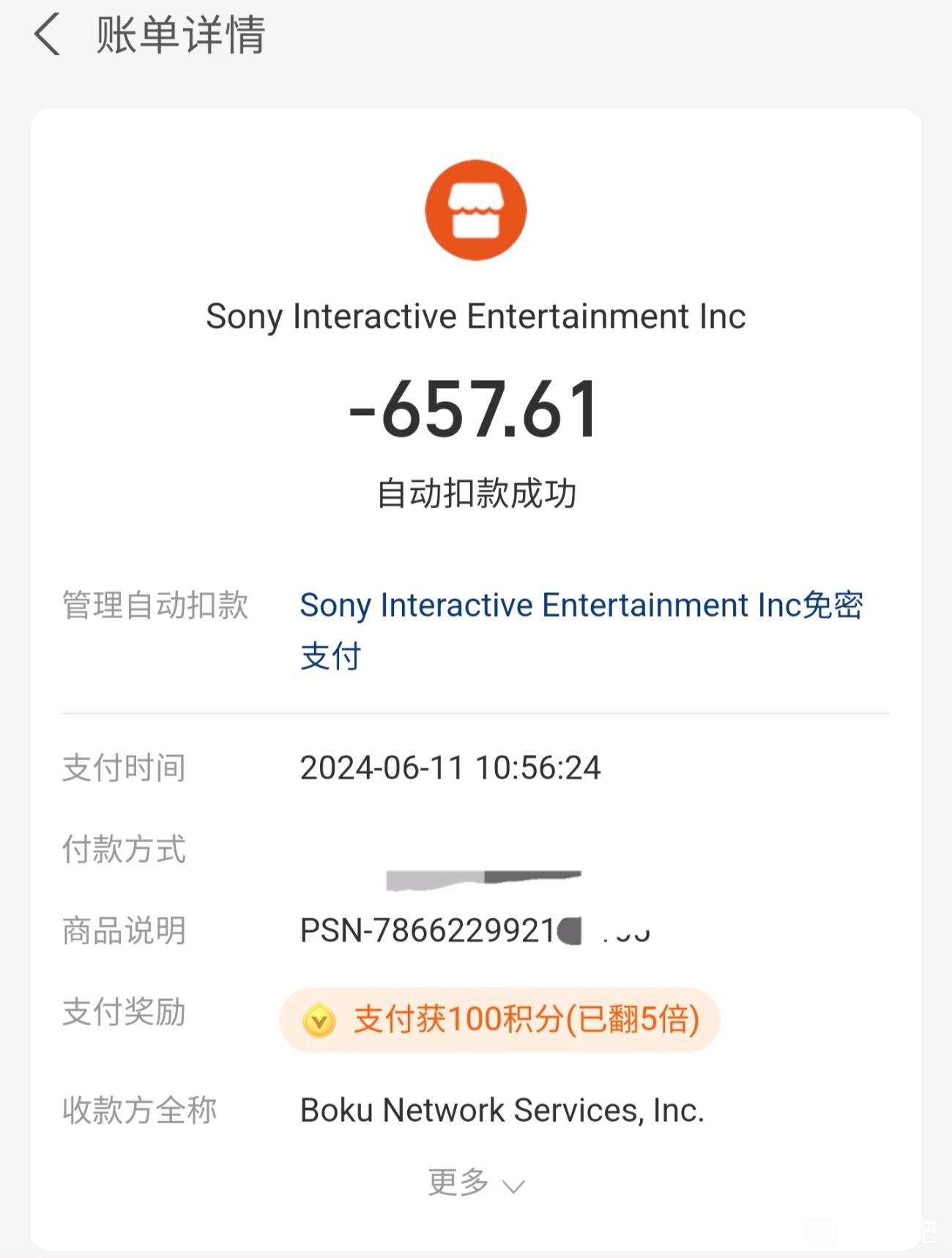Tap the -657.61 amount text
This screenshot has width=952, height=1258.
(475, 409)
